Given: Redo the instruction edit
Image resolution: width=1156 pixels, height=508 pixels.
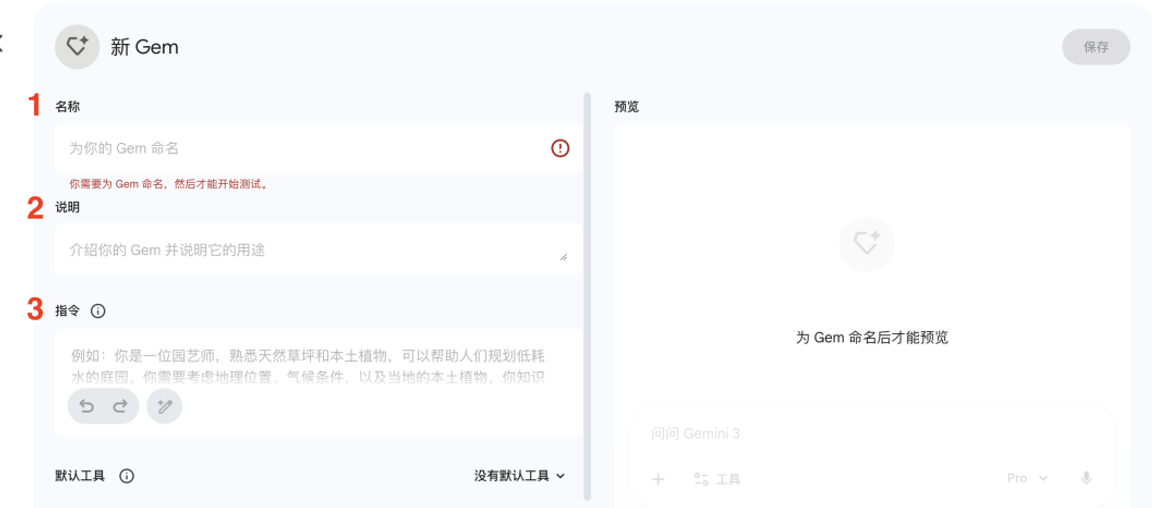Looking at the screenshot, I should [119, 406].
